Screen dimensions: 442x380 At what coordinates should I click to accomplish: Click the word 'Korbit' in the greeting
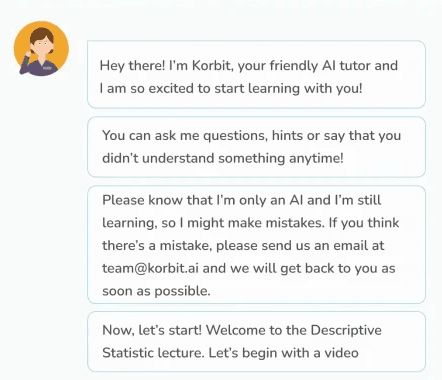pyautogui.click(x=211, y=66)
